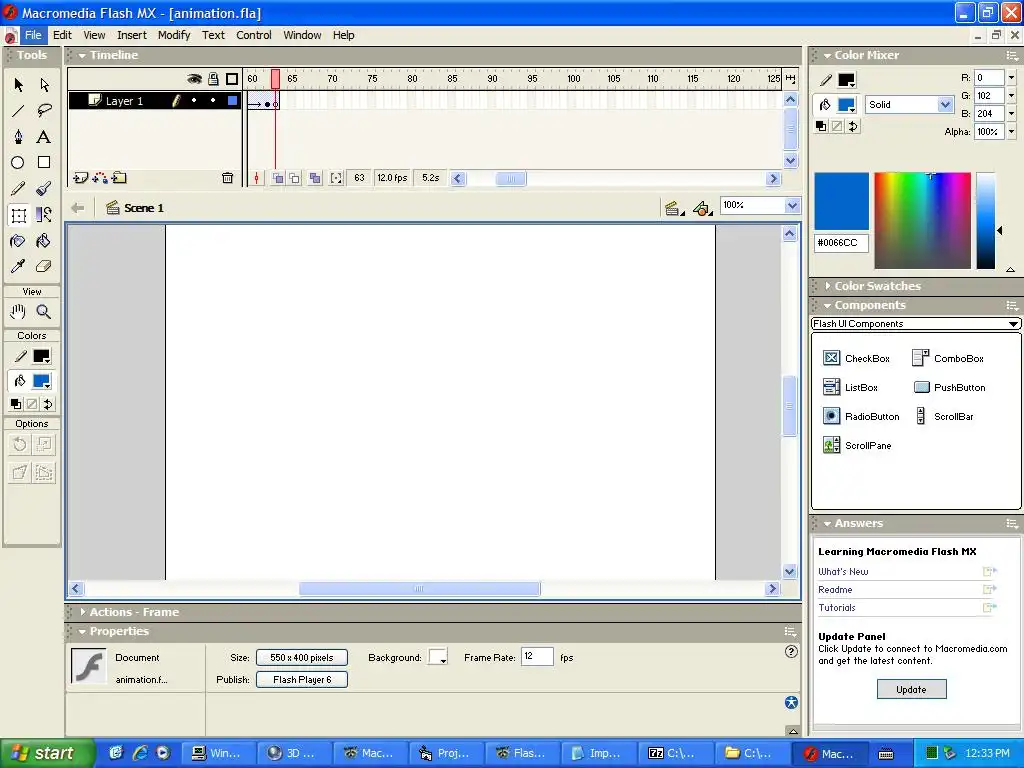1024x768 pixels.
Task: Click the Center Frame timeline button
Action: pos(257,178)
